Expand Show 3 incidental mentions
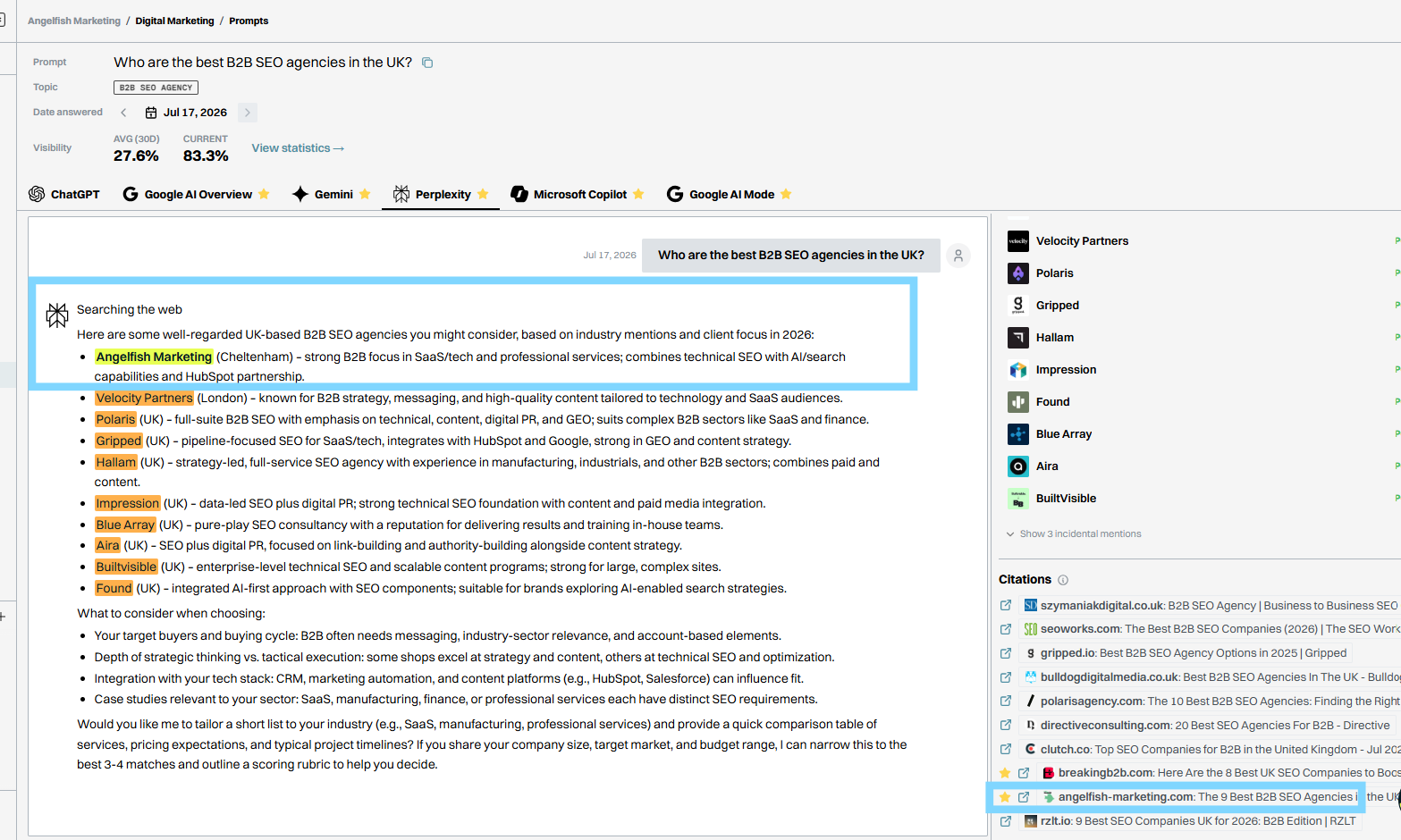This screenshot has height=840, width=1401. coord(1074,534)
